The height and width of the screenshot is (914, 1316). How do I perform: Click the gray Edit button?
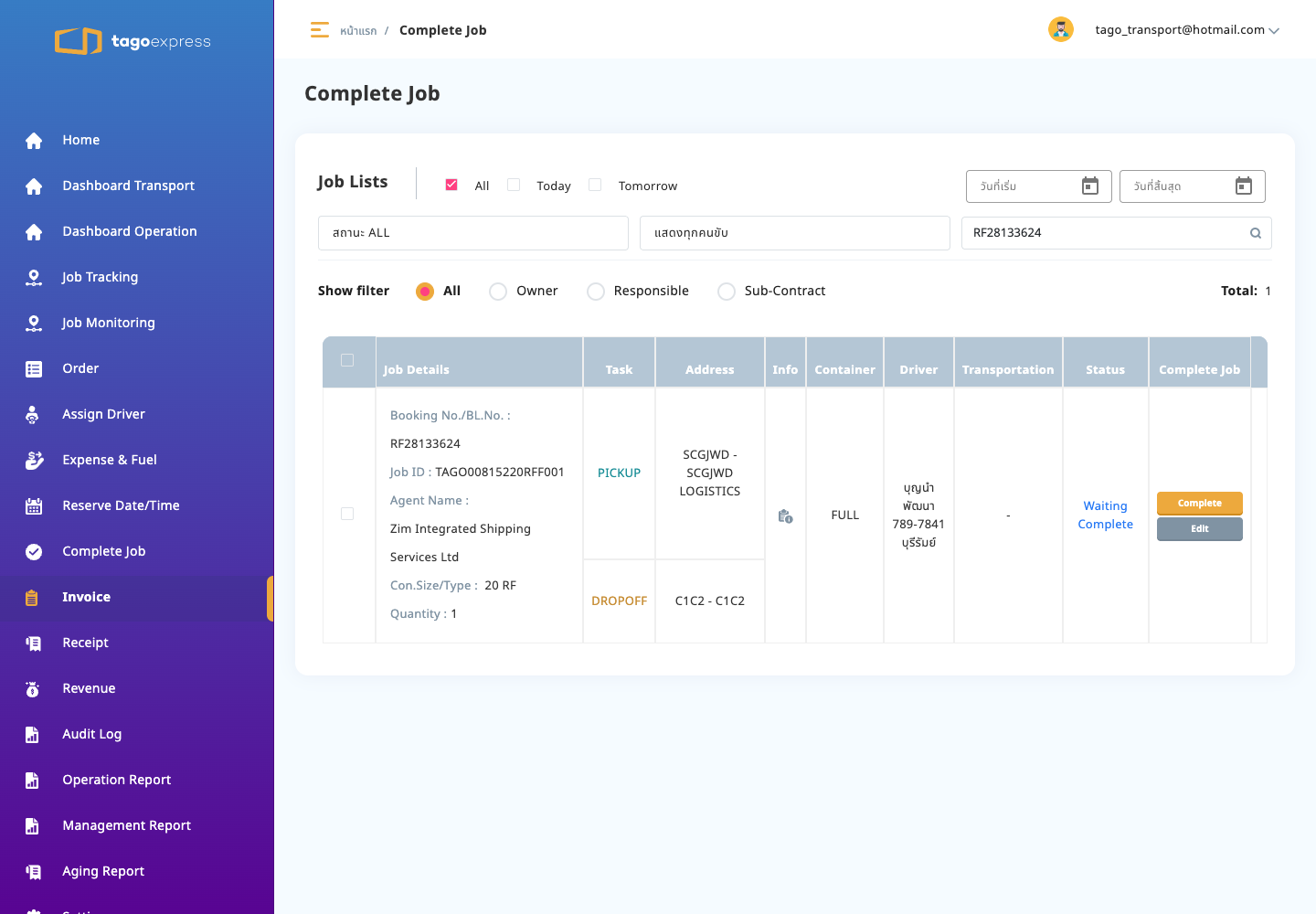pos(1199,529)
